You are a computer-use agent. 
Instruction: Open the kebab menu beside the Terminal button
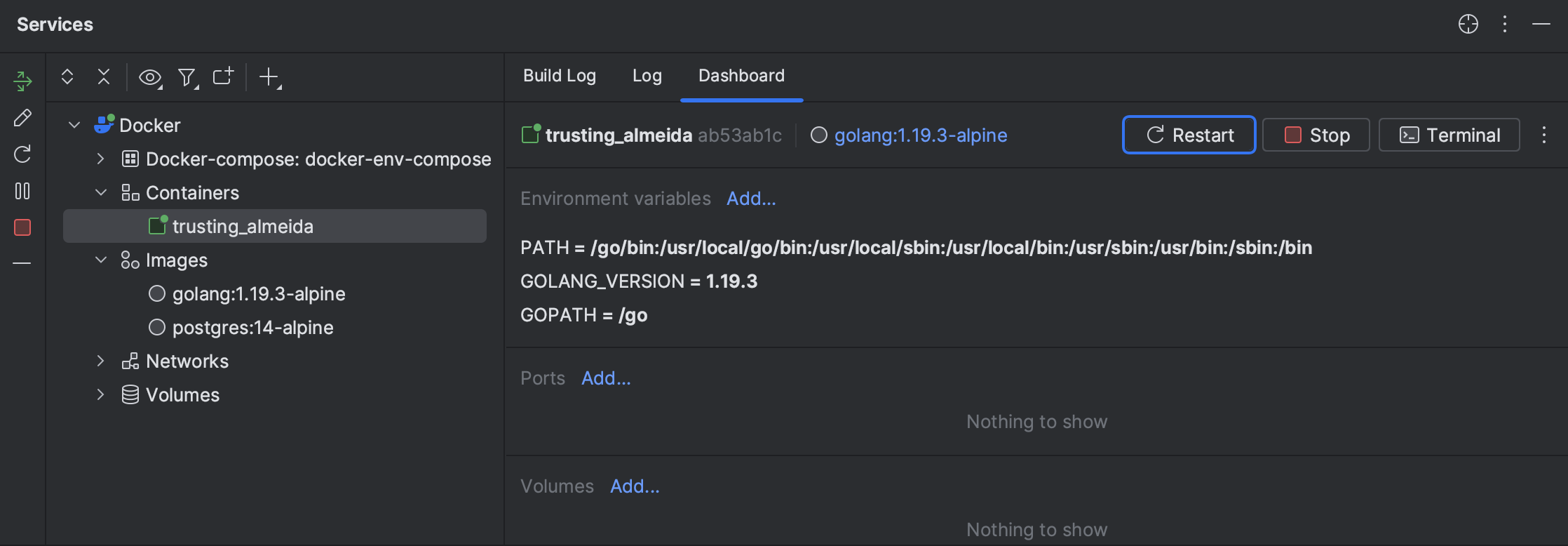(x=1544, y=135)
